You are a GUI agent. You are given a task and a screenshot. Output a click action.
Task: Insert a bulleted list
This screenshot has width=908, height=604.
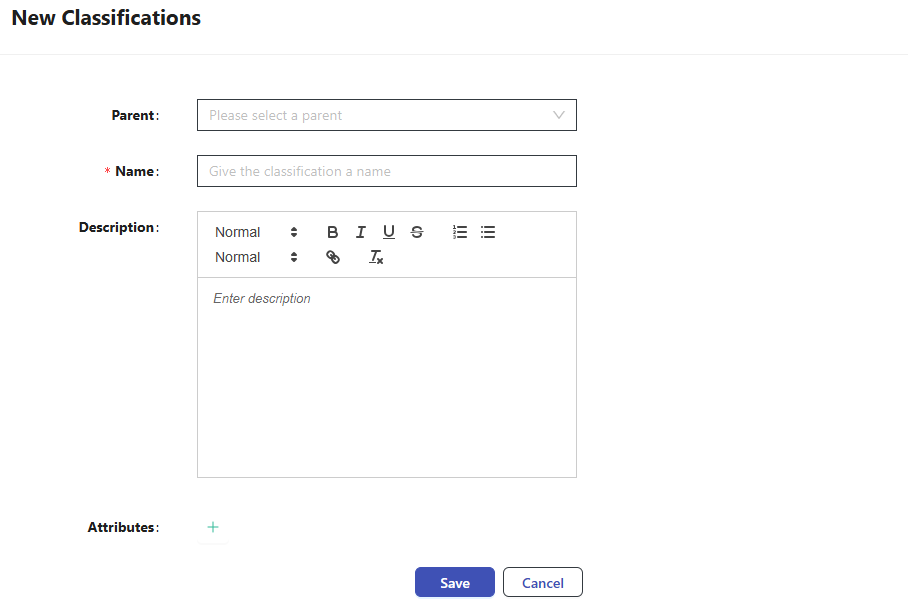488,232
